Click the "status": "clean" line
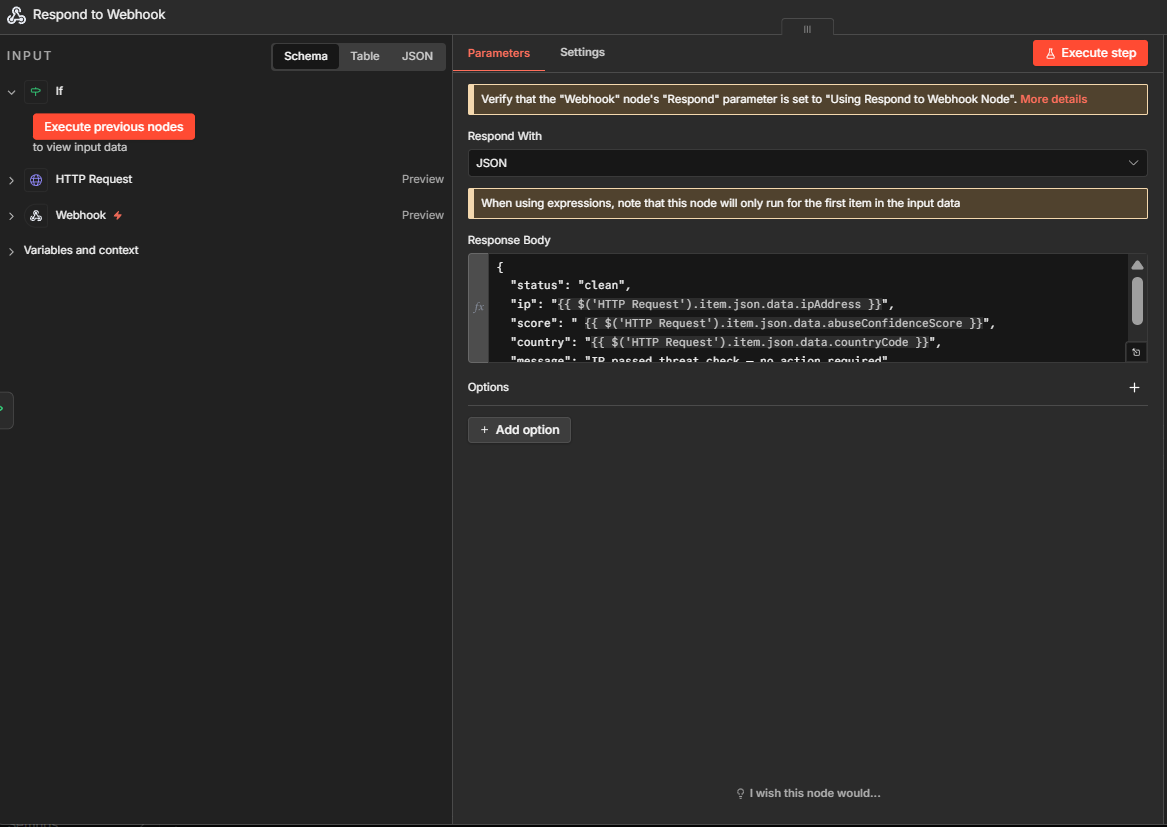Viewport: 1167px width, 827px height. tap(570, 285)
